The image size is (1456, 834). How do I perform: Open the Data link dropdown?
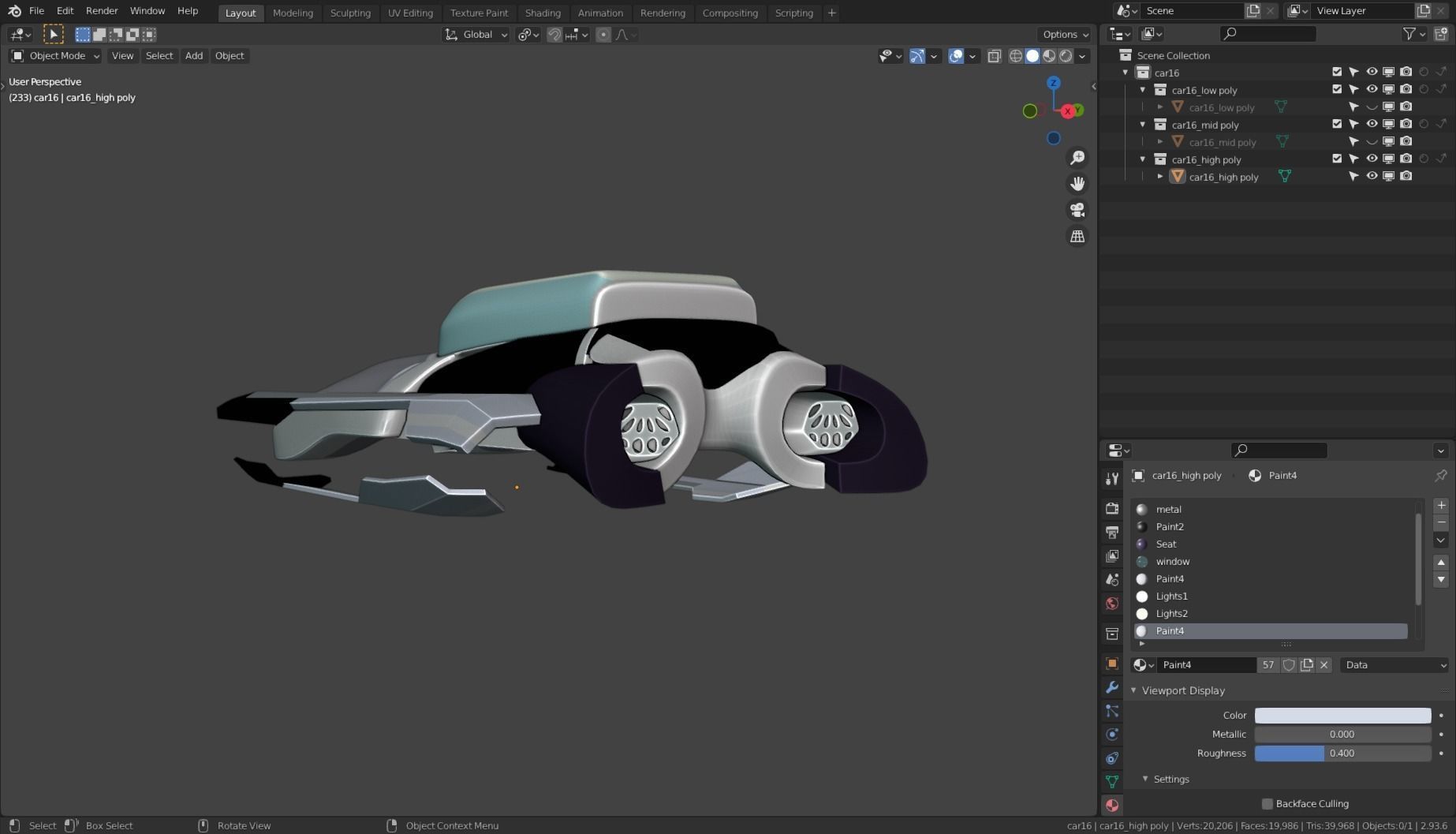coord(1394,665)
